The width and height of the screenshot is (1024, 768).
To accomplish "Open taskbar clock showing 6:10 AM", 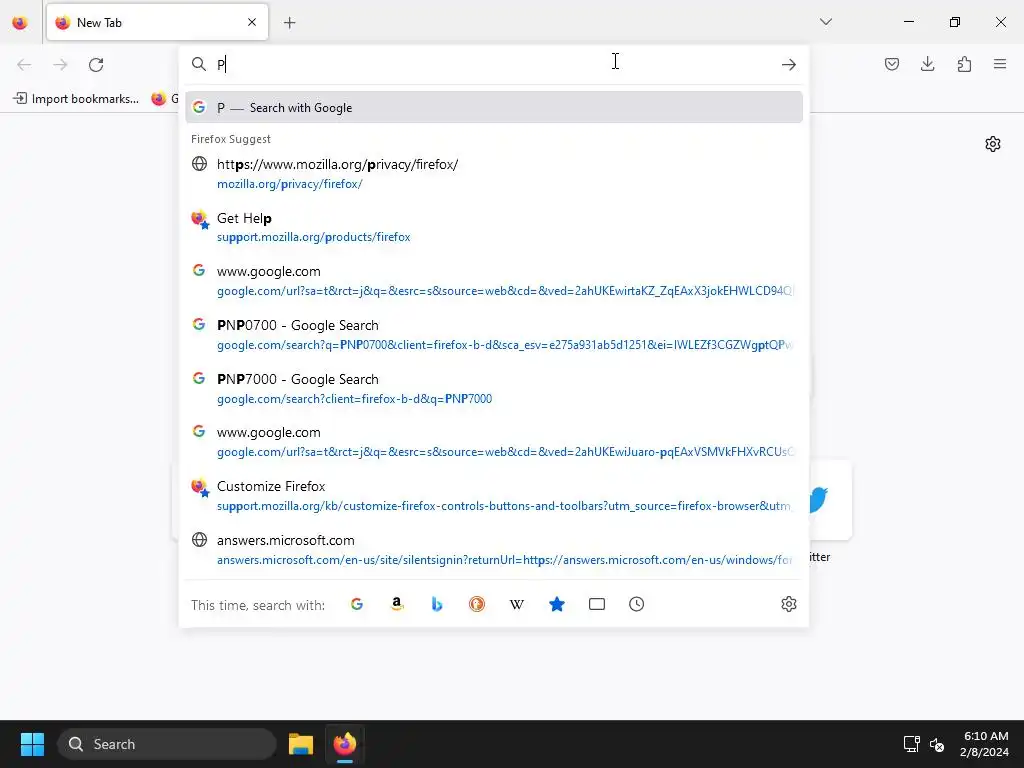I will [x=984, y=744].
